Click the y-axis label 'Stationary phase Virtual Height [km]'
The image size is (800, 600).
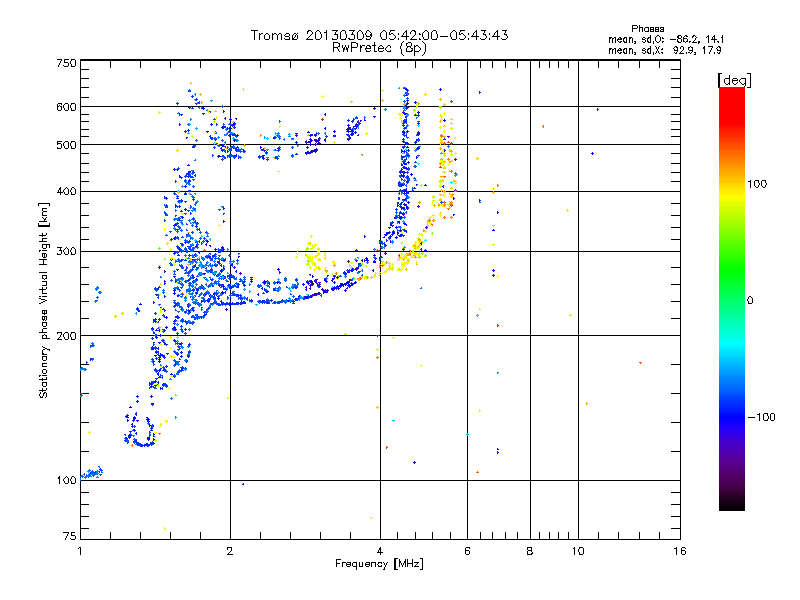point(44,300)
